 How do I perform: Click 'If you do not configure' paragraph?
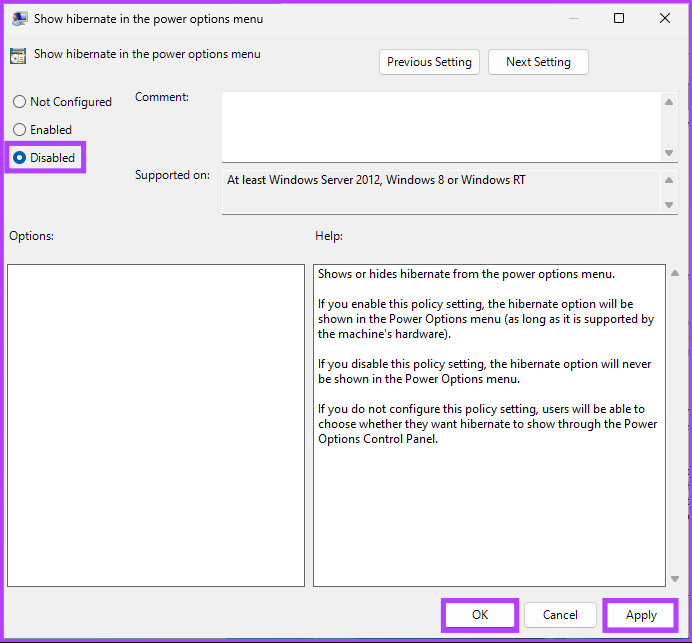(x=488, y=424)
